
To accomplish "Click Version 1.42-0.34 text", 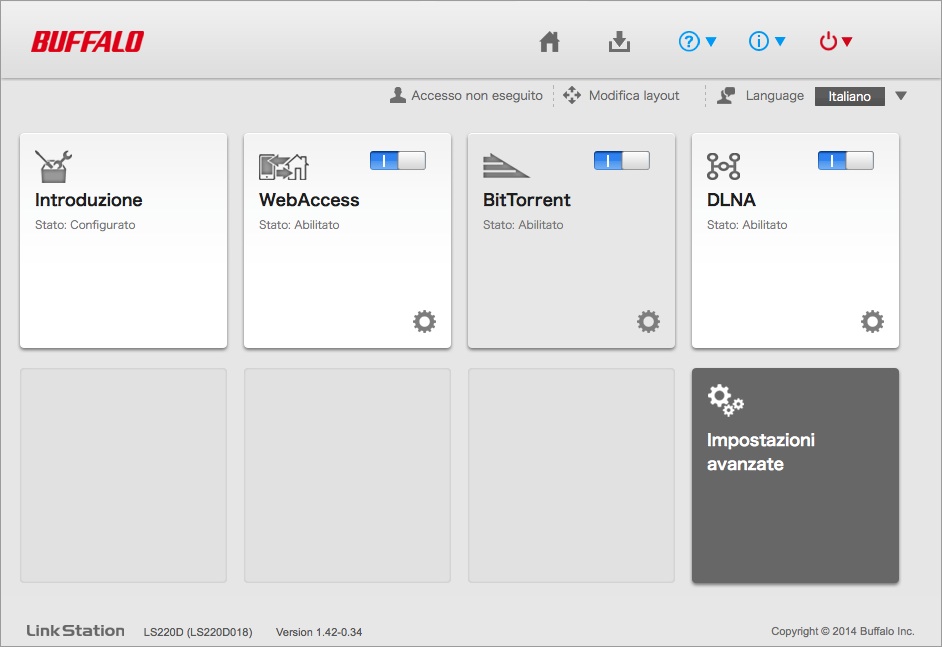I will 319,632.
